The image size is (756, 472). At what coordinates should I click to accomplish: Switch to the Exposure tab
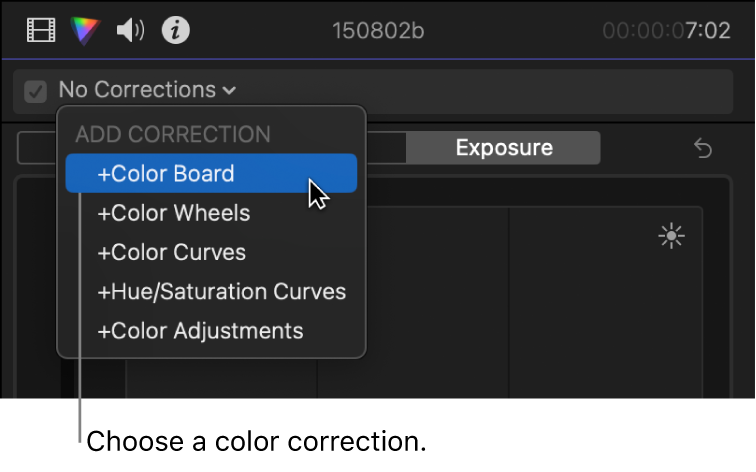(x=503, y=148)
